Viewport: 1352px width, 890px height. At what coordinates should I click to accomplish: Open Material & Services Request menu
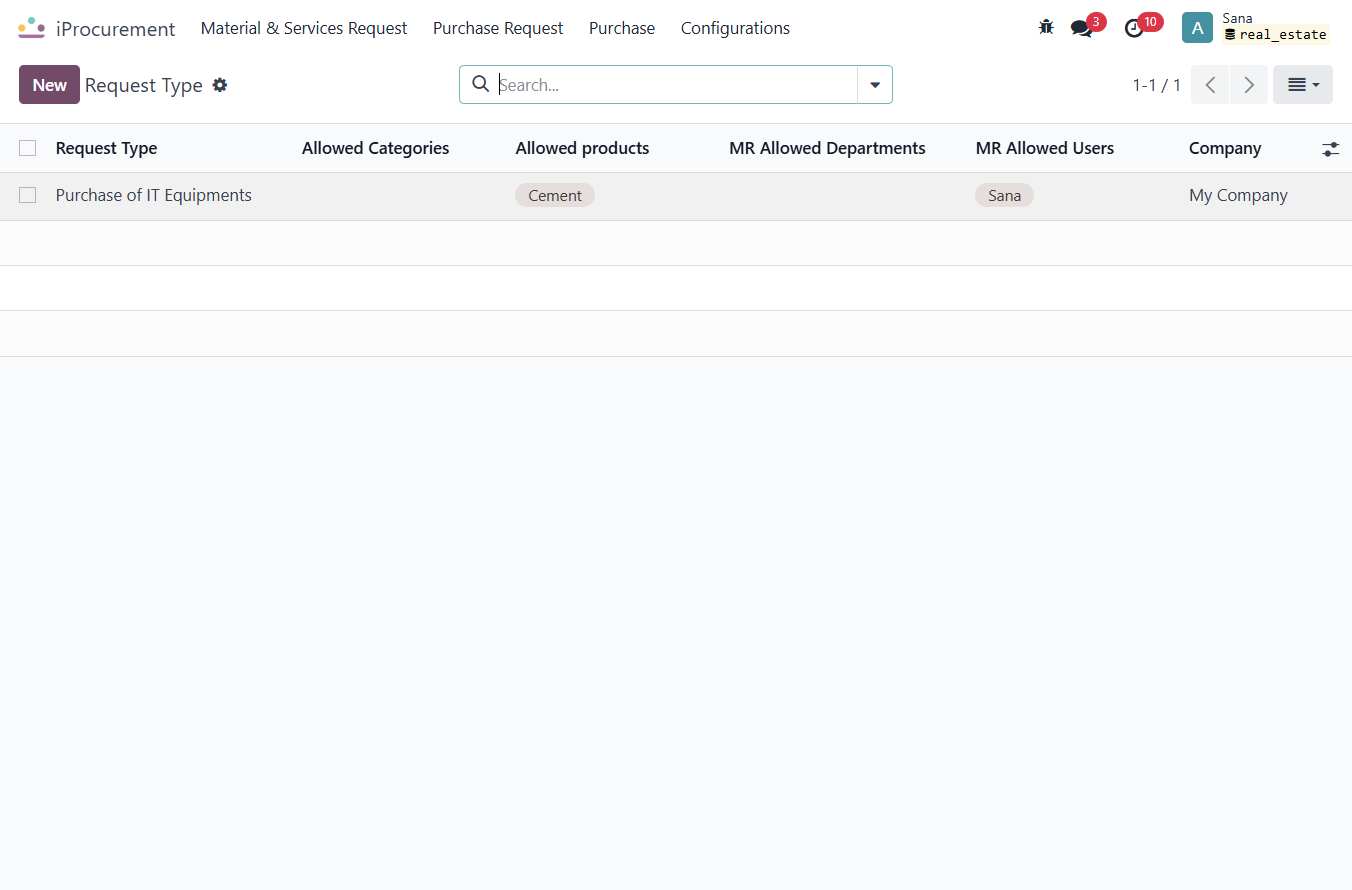(x=304, y=28)
